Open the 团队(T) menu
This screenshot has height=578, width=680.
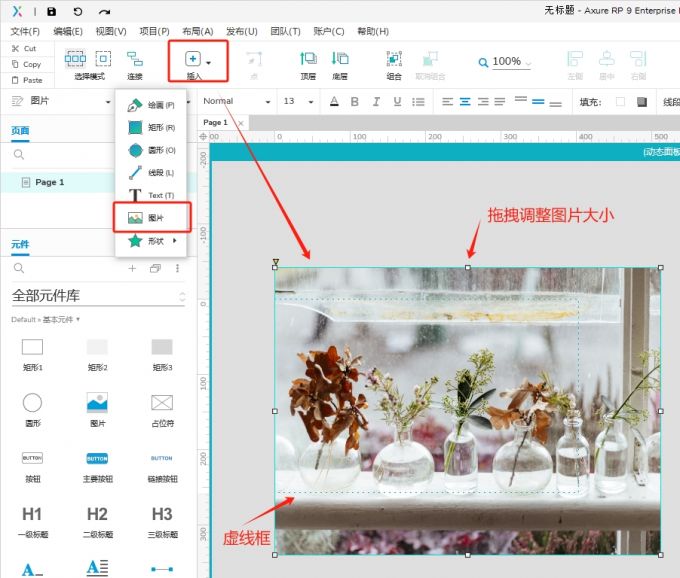click(x=285, y=31)
